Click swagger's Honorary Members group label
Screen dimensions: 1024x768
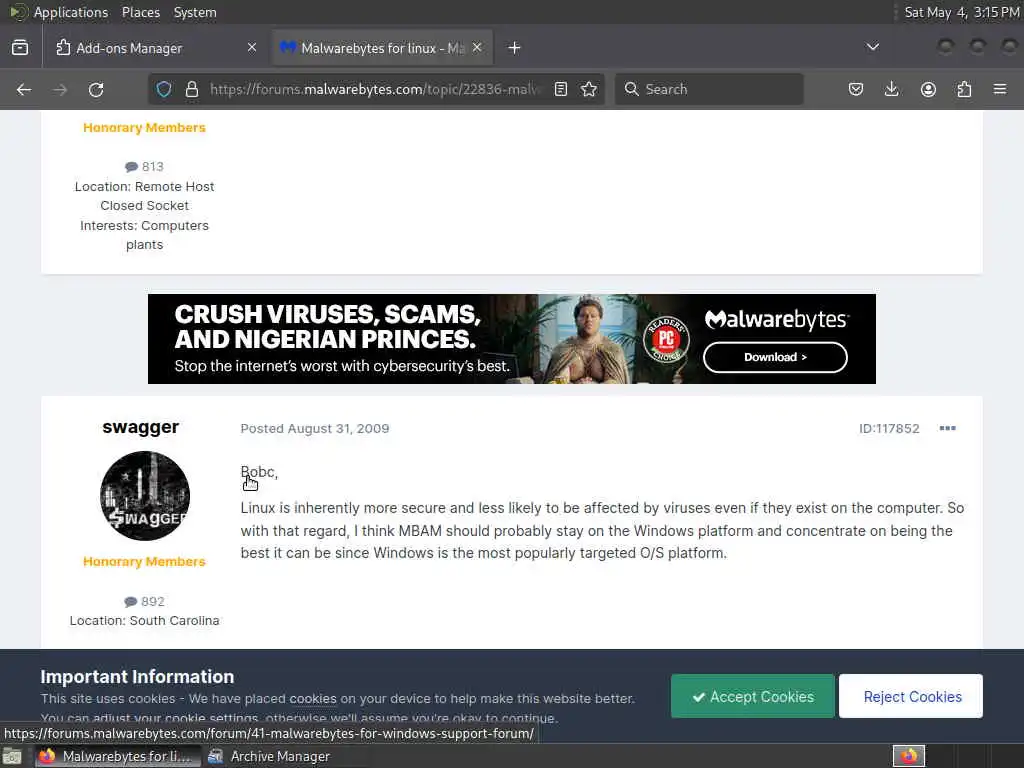(144, 562)
